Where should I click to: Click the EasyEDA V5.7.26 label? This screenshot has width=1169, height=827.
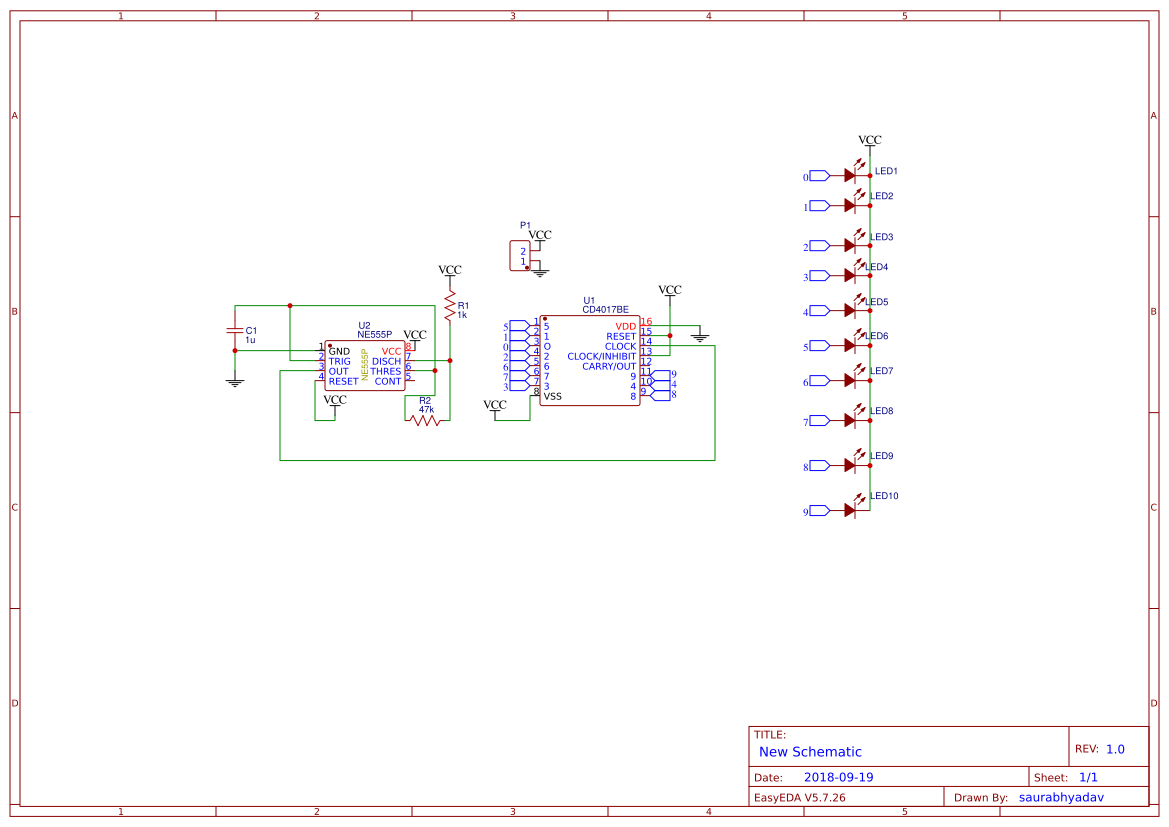(x=802, y=797)
